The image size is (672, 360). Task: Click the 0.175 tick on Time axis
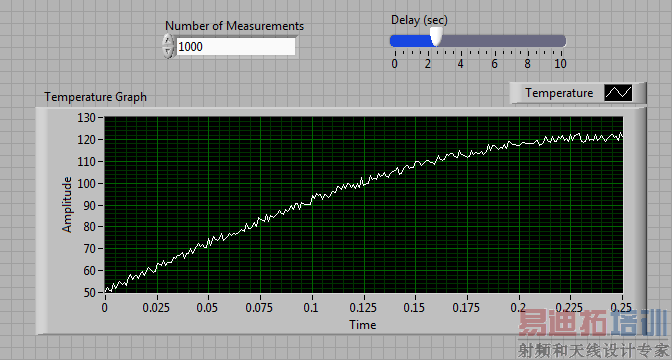tap(467, 308)
